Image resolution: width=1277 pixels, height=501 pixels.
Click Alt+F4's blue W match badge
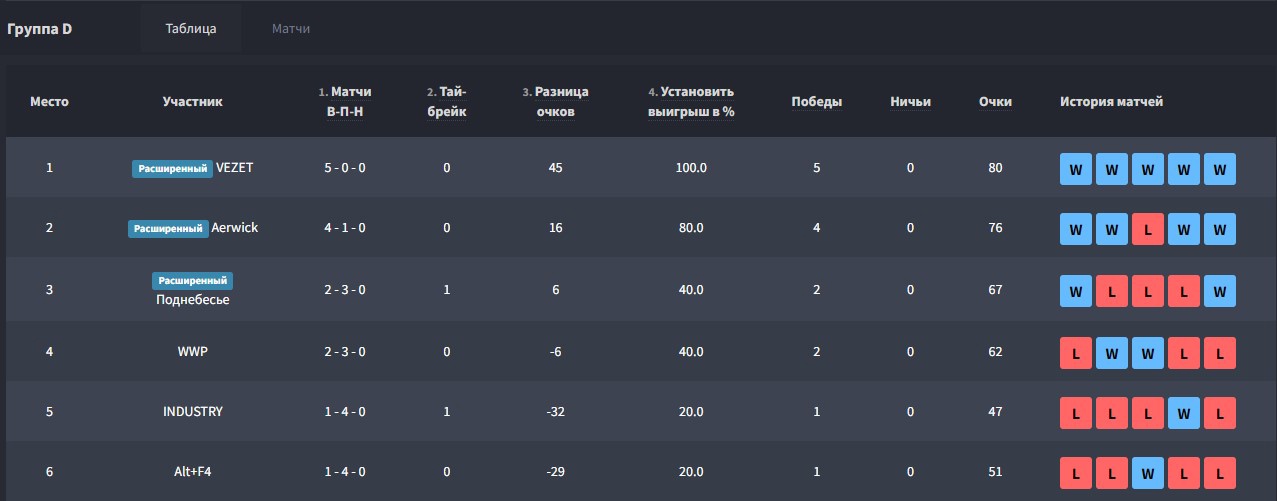[x=1148, y=473]
